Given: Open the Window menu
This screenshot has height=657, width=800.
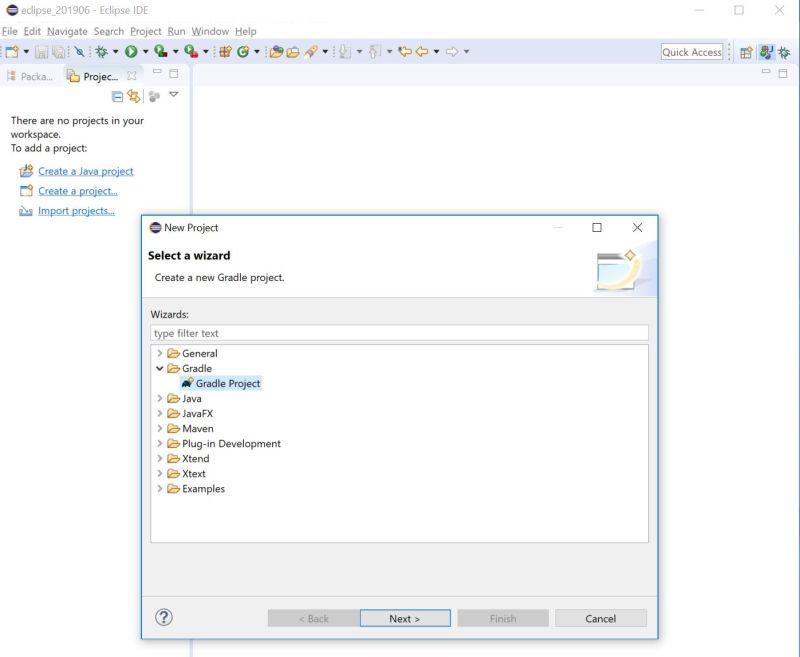Looking at the screenshot, I should pyautogui.click(x=210, y=31).
